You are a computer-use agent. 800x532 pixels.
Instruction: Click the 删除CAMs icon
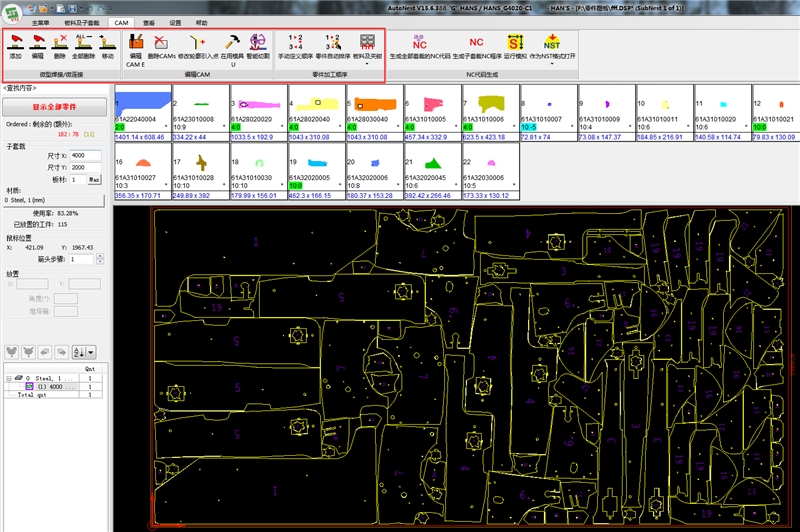click(x=160, y=44)
